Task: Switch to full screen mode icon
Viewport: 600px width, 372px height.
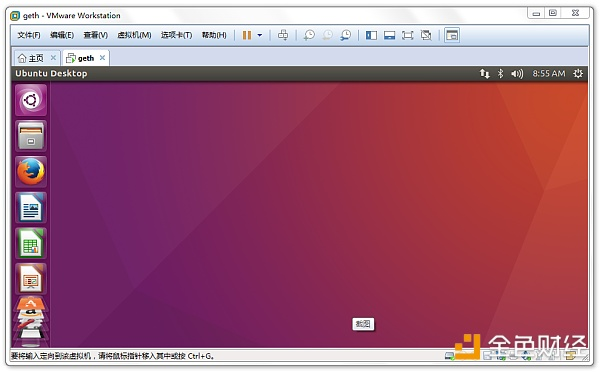Action: point(408,36)
